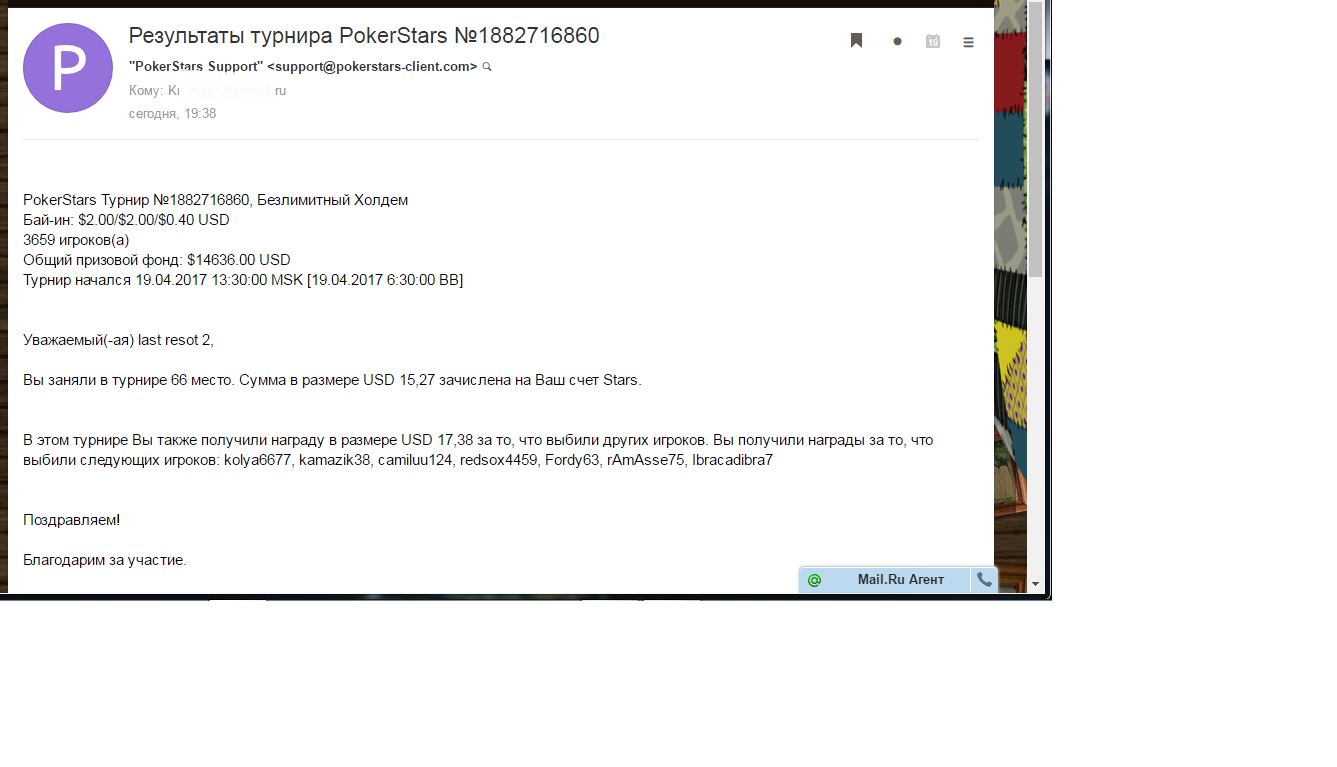The width and height of the screenshot is (1337, 767).
Task: Click the greeting "Уважаемый(-ая) last resot 2,"
Action: pyautogui.click(x=118, y=340)
